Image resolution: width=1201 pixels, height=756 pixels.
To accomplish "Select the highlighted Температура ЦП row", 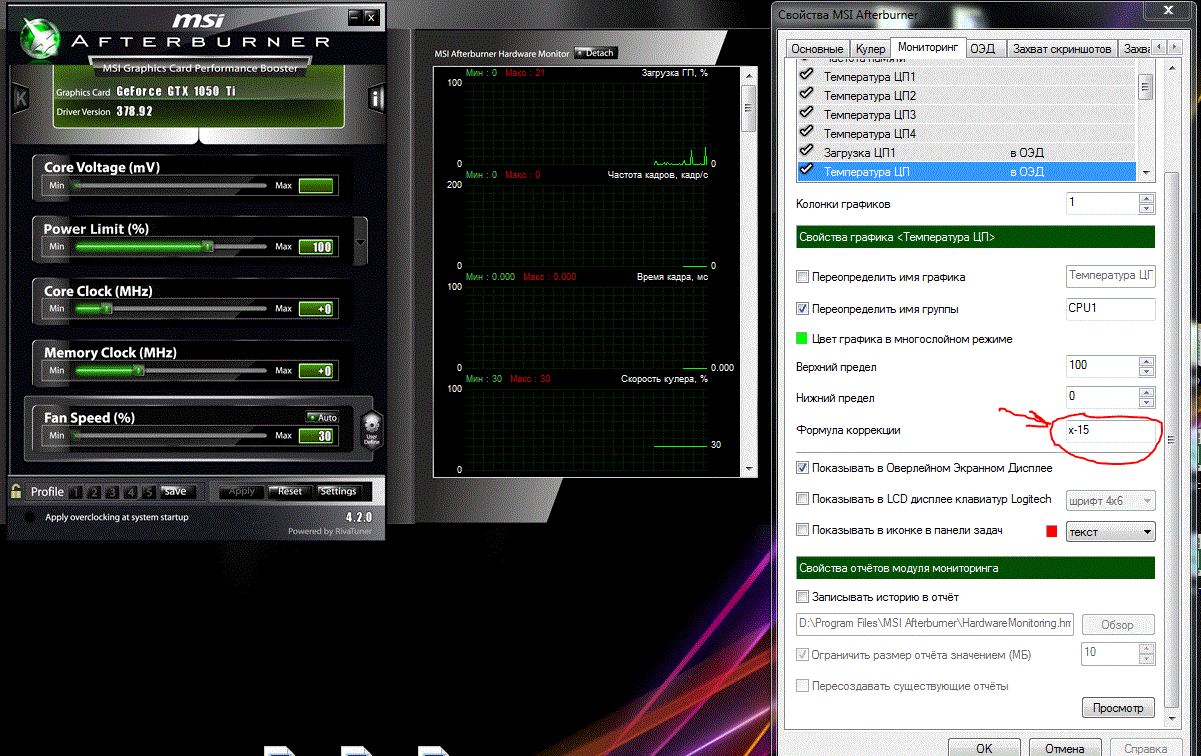I will tap(966, 171).
